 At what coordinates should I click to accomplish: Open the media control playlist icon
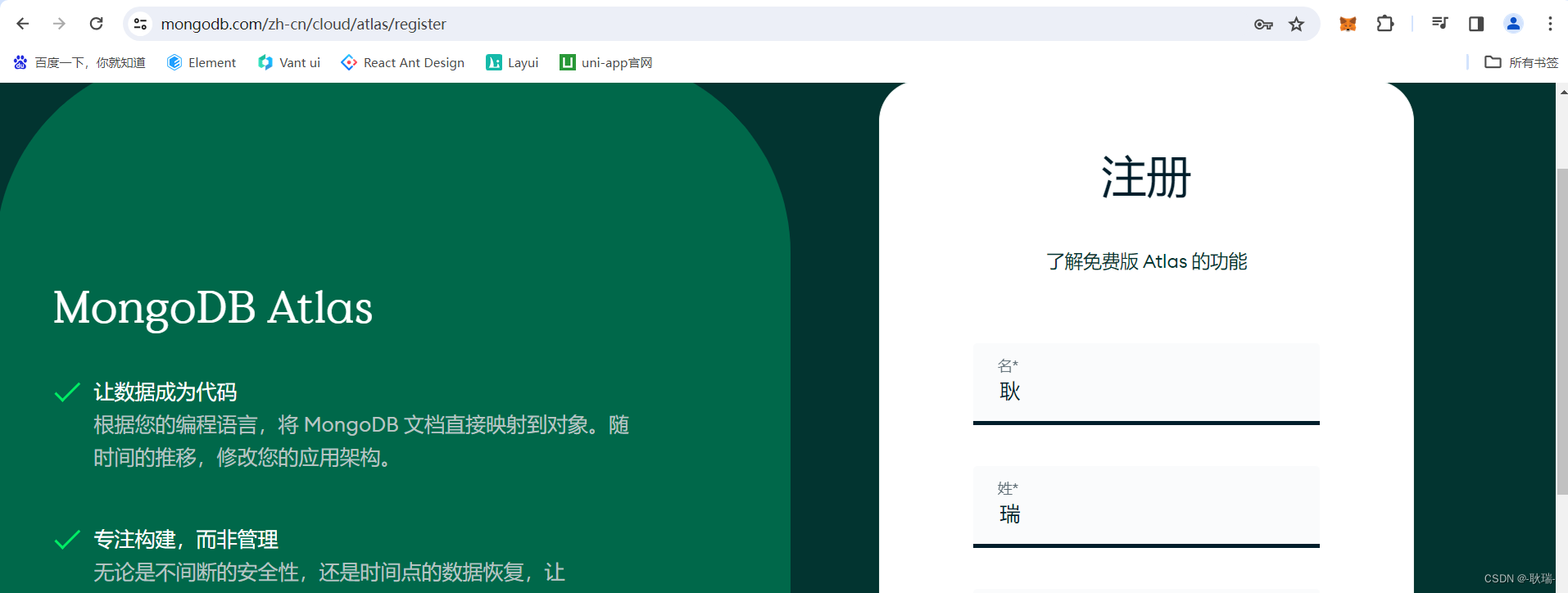tap(1439, 24)
